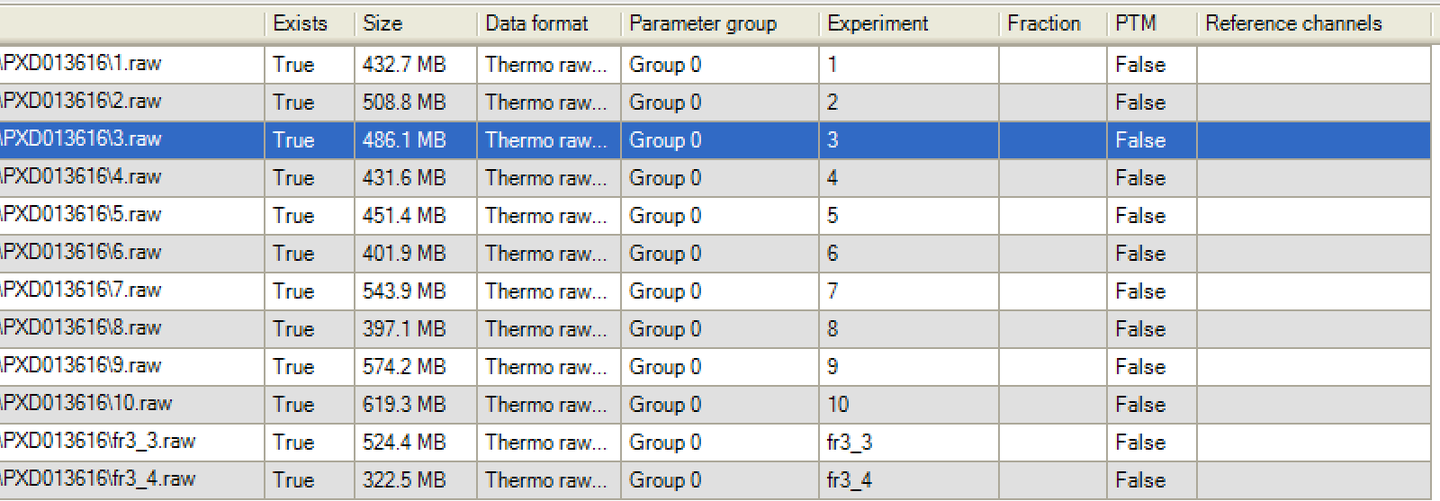This screenshot has width=1440, height=501.
Task: Click the Experiment cell showing fr3_4
Action: [850, 480]
